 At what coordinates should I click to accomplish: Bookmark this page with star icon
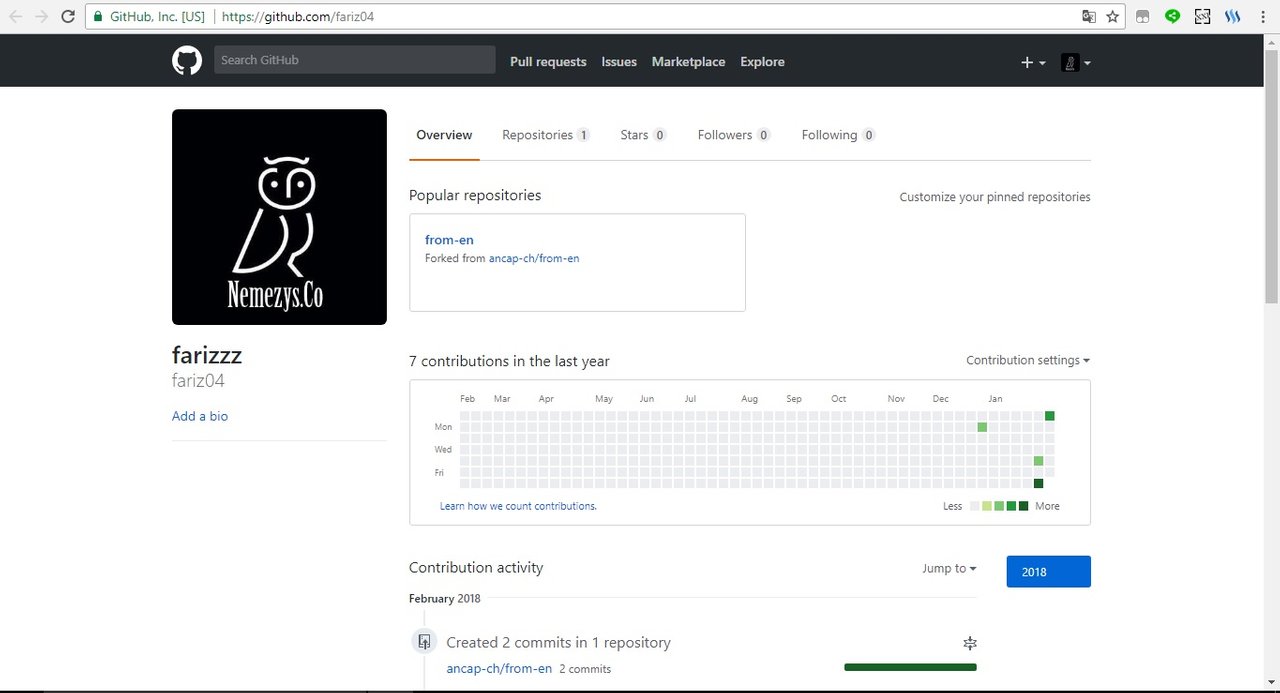[x=1112, y=17]
